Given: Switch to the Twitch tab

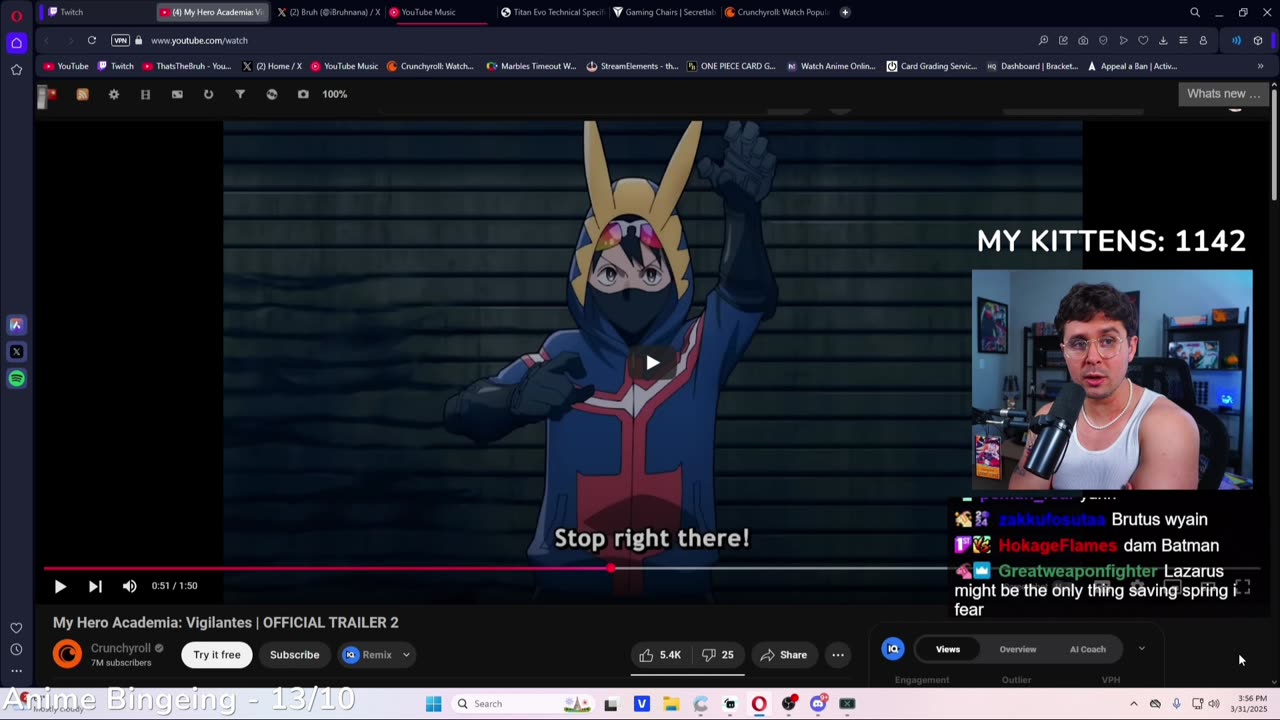Looking at the screenshot, I should coord(96,12).
